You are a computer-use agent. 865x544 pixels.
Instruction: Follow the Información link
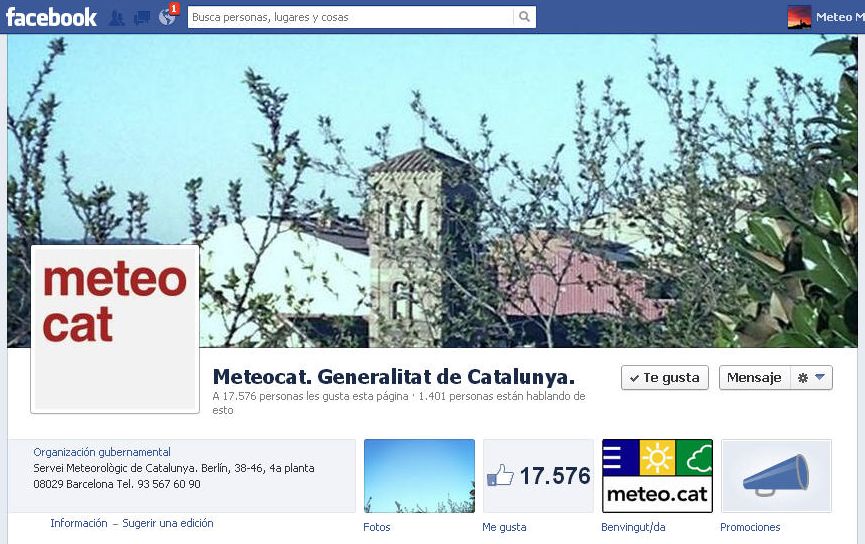point(79,523)
